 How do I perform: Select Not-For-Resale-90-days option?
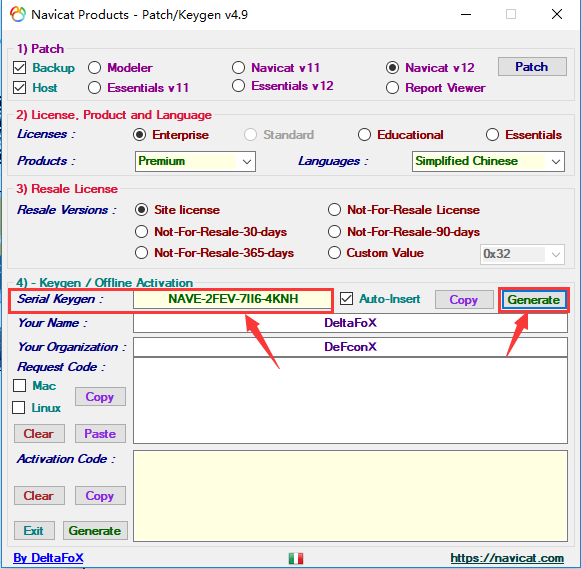[x=334, y=232]
